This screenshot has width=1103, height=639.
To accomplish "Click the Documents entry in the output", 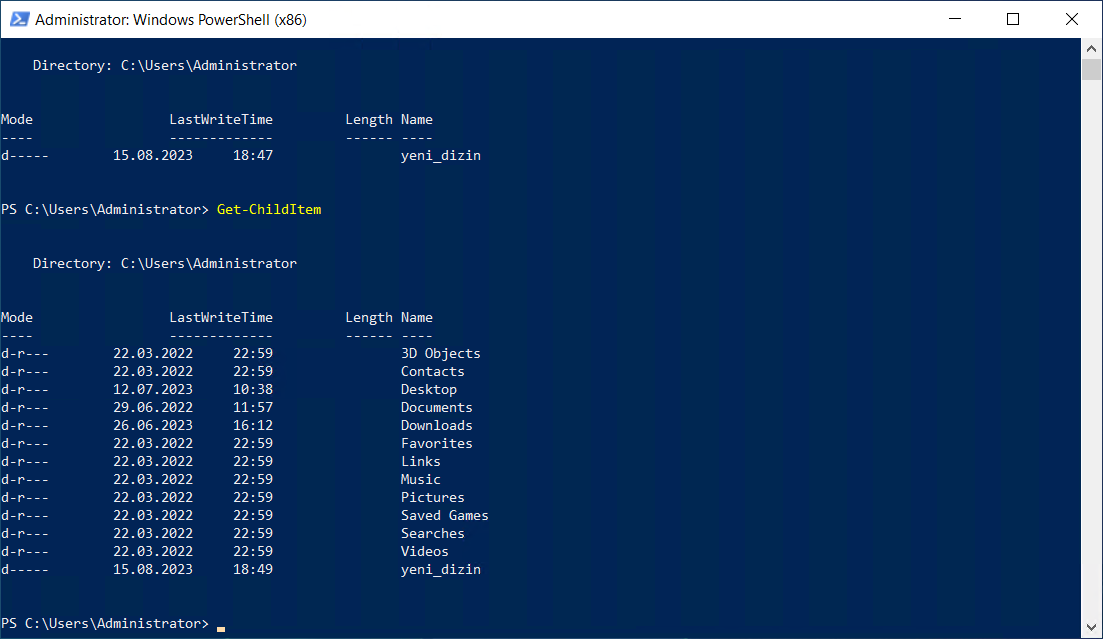I will pos(436,407).
